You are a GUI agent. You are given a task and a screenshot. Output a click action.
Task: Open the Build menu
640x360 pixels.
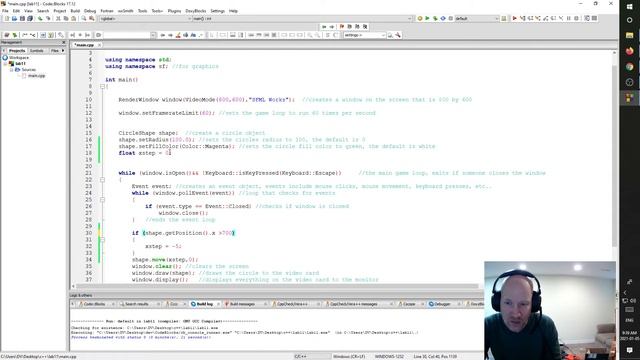click(75, 11)
